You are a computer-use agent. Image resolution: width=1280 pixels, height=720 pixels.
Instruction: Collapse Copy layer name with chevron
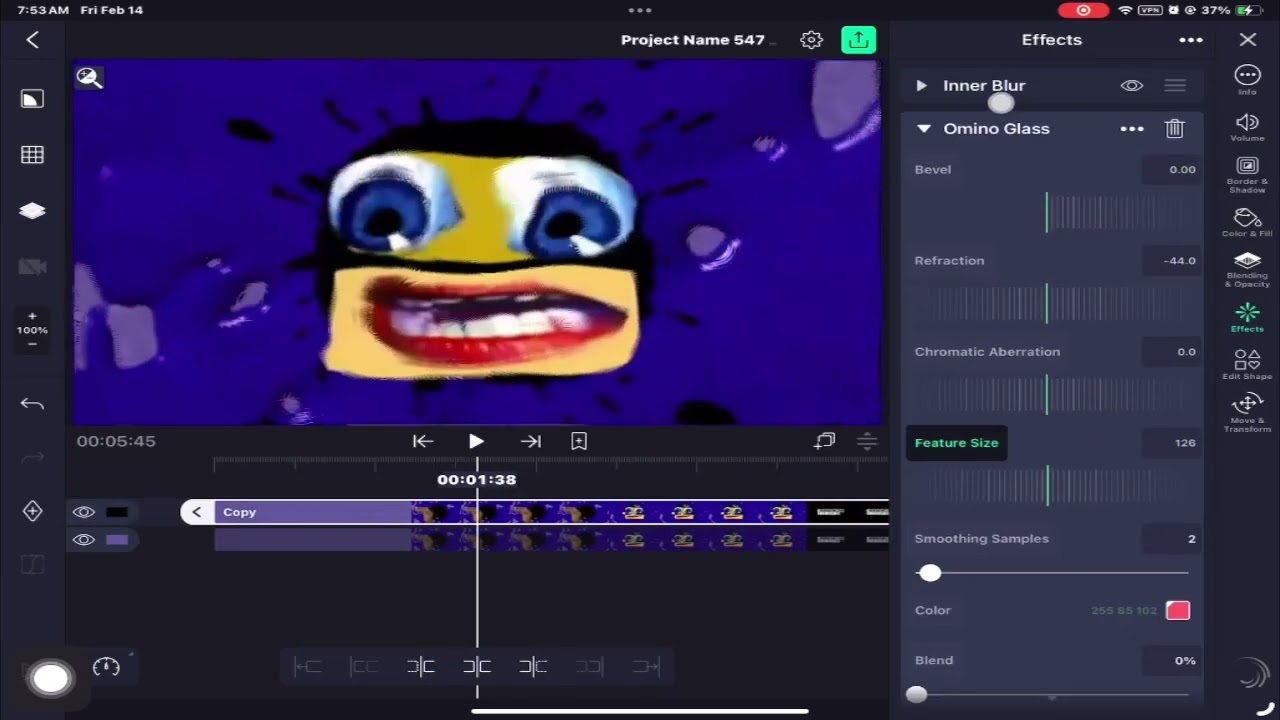[x=196, y=512]
